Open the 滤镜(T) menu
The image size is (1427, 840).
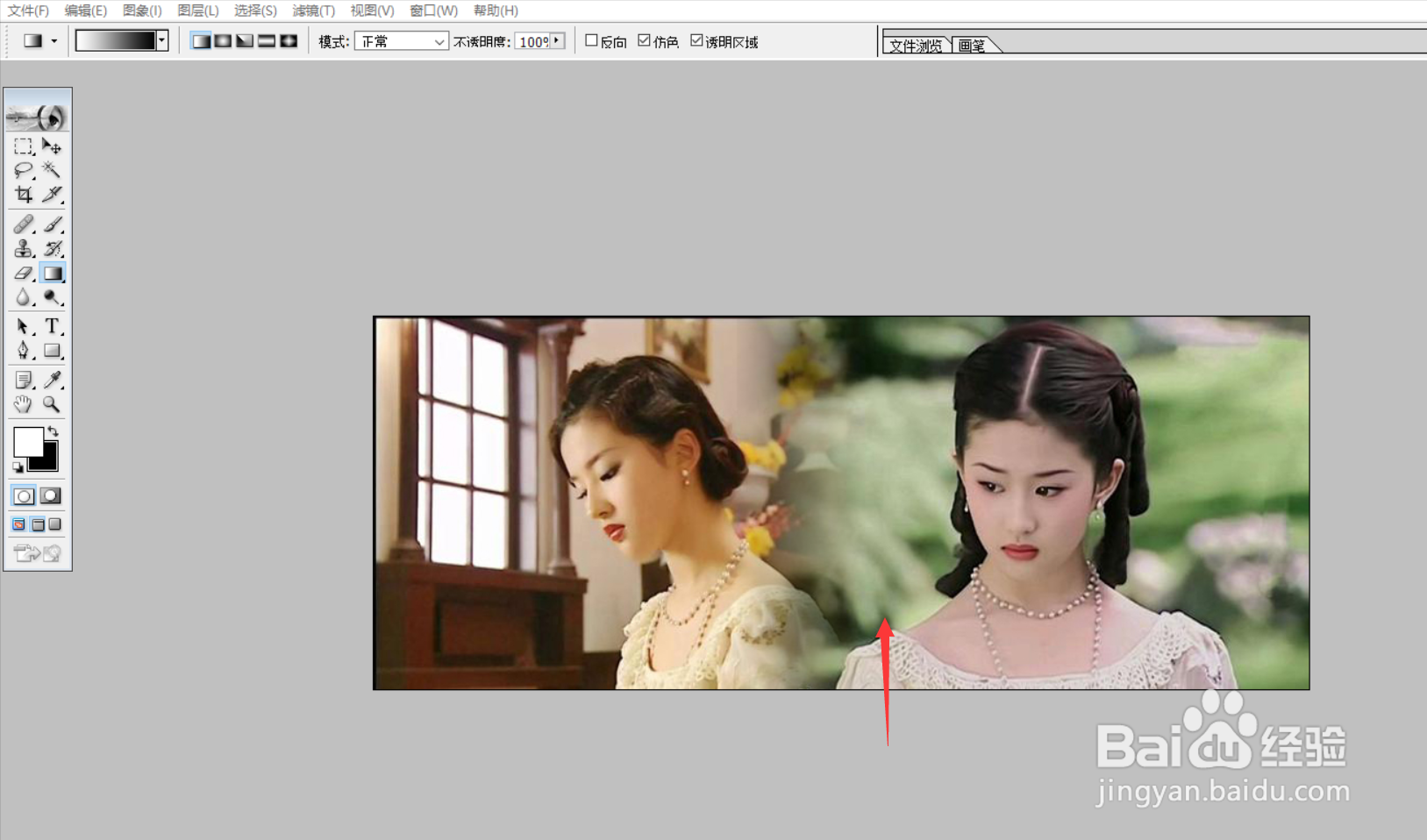(314, 11)
